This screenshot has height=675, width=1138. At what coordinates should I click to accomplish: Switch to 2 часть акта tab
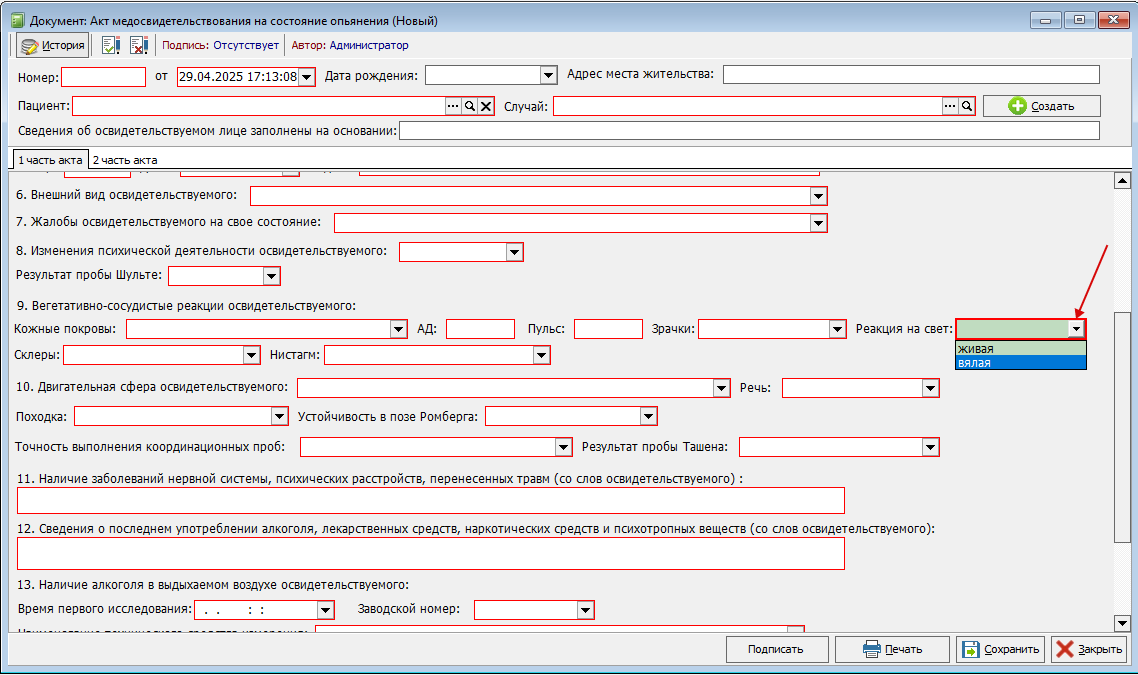point(125,160)
